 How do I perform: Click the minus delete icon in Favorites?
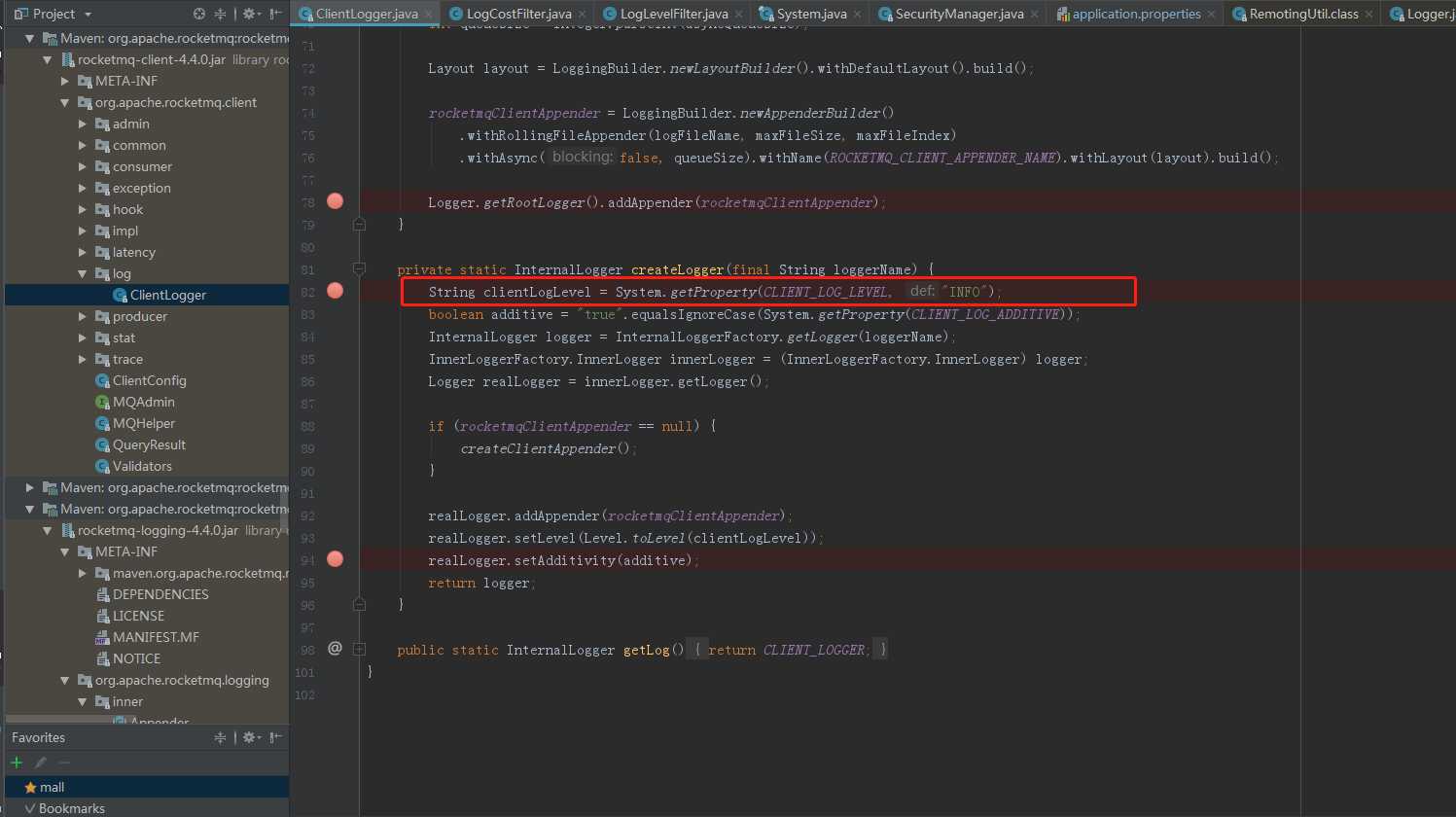click(64, 763)
